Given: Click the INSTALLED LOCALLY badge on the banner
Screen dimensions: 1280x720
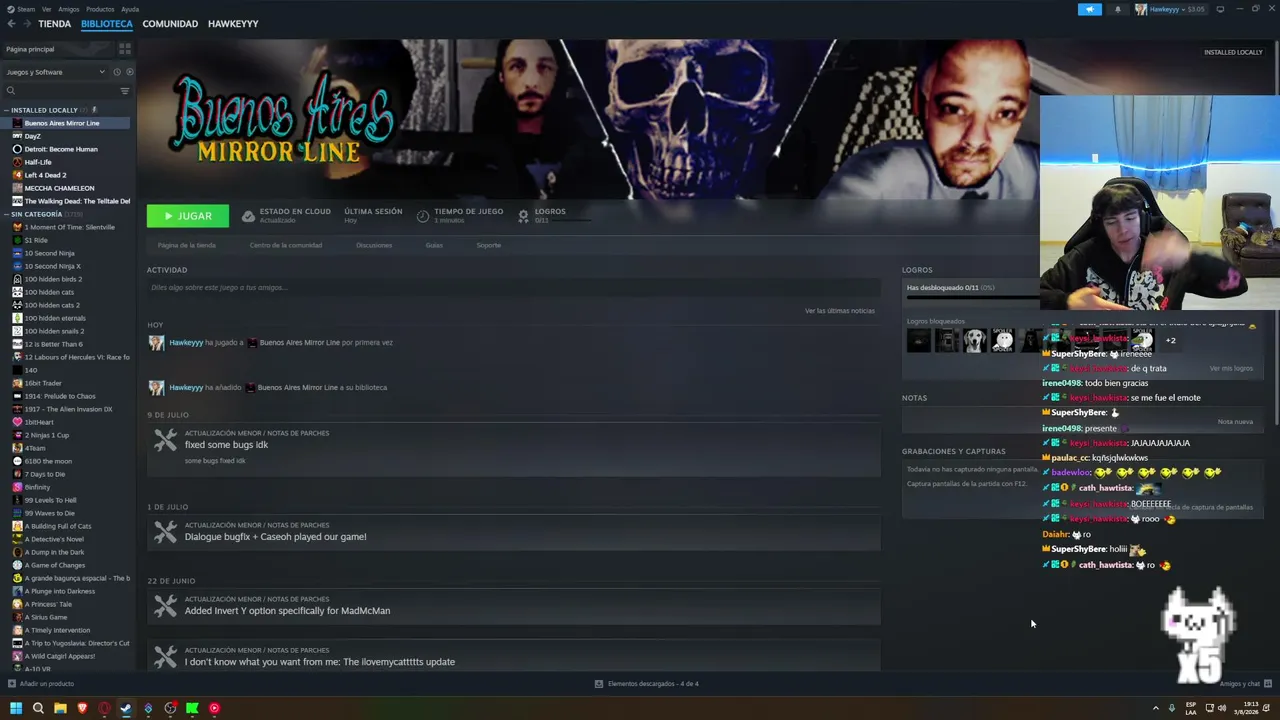Looking at the screenshot, I should pos(1233,52).
